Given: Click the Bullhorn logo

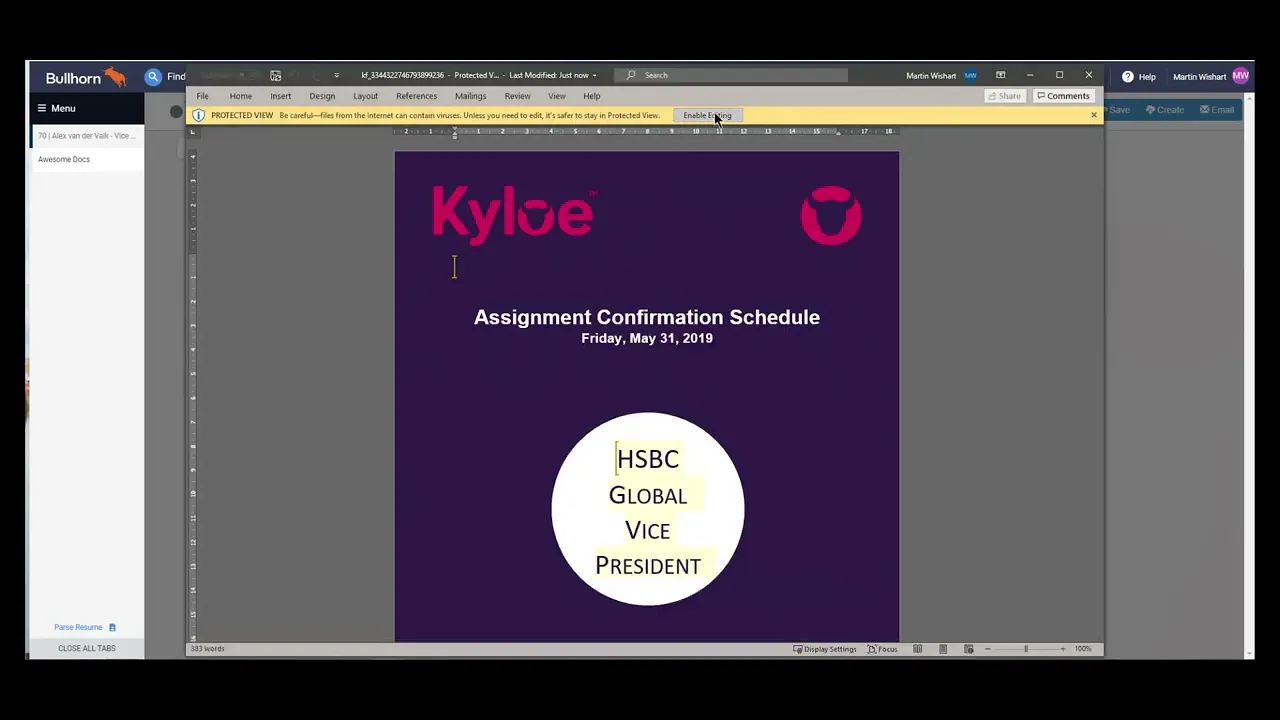Looking at the screenshot, I should coord(86,77).
